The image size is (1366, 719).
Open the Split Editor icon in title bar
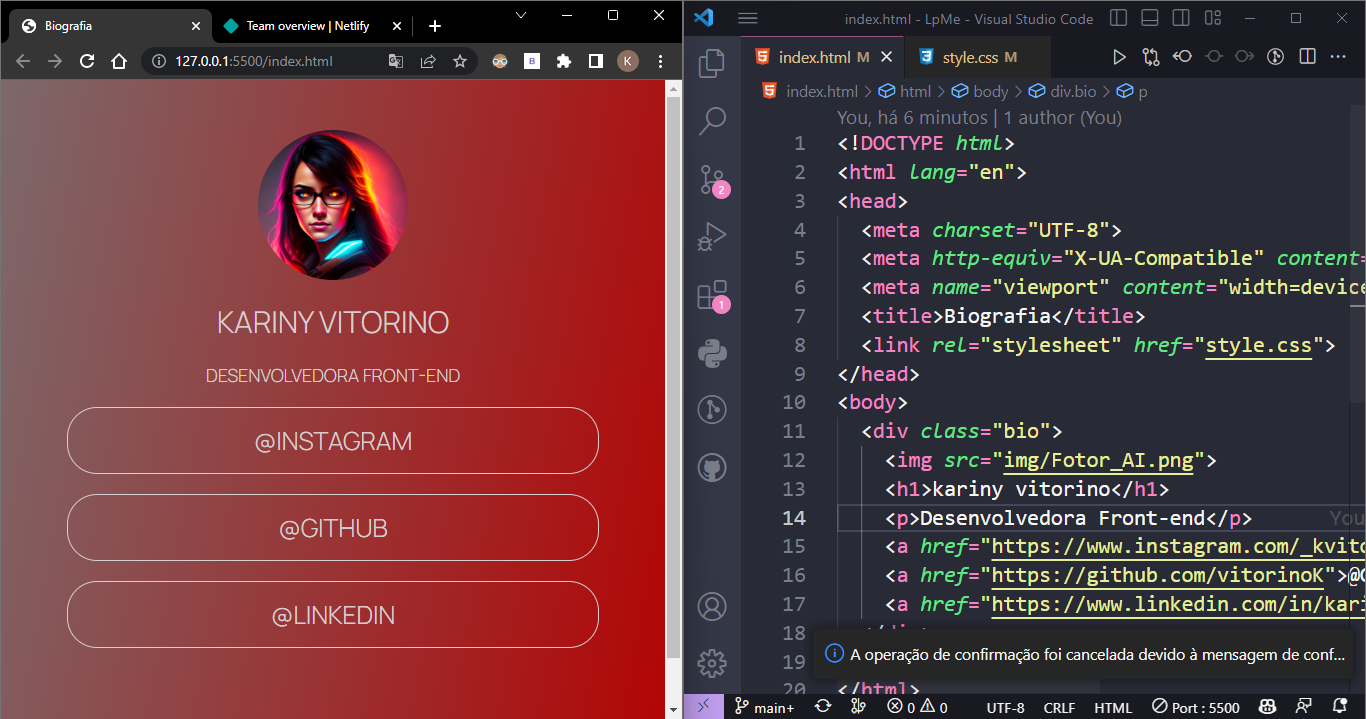pos(1307,57)
